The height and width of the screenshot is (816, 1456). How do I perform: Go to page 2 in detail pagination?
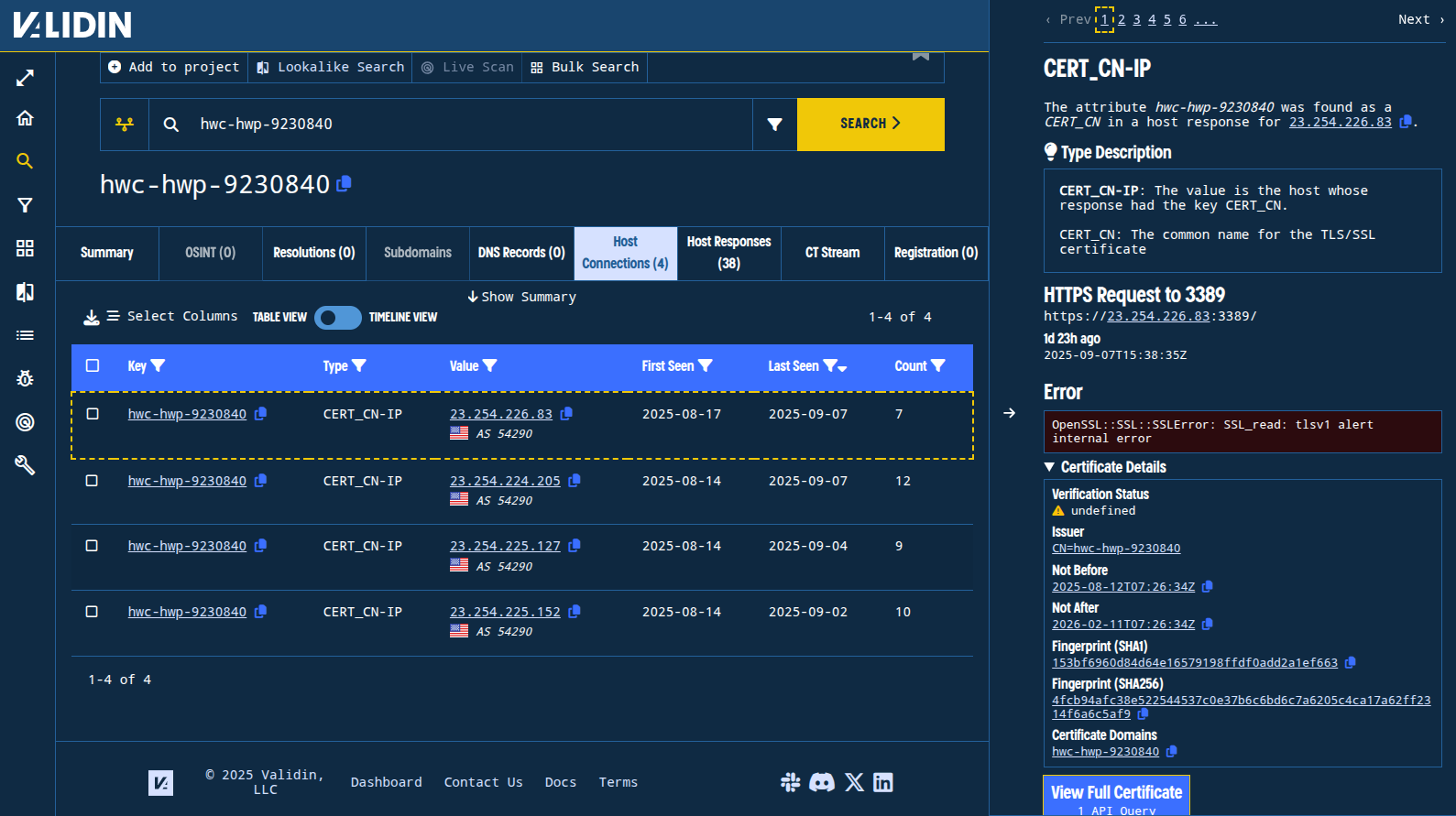pyautogui.click(x=1122, y=19)
